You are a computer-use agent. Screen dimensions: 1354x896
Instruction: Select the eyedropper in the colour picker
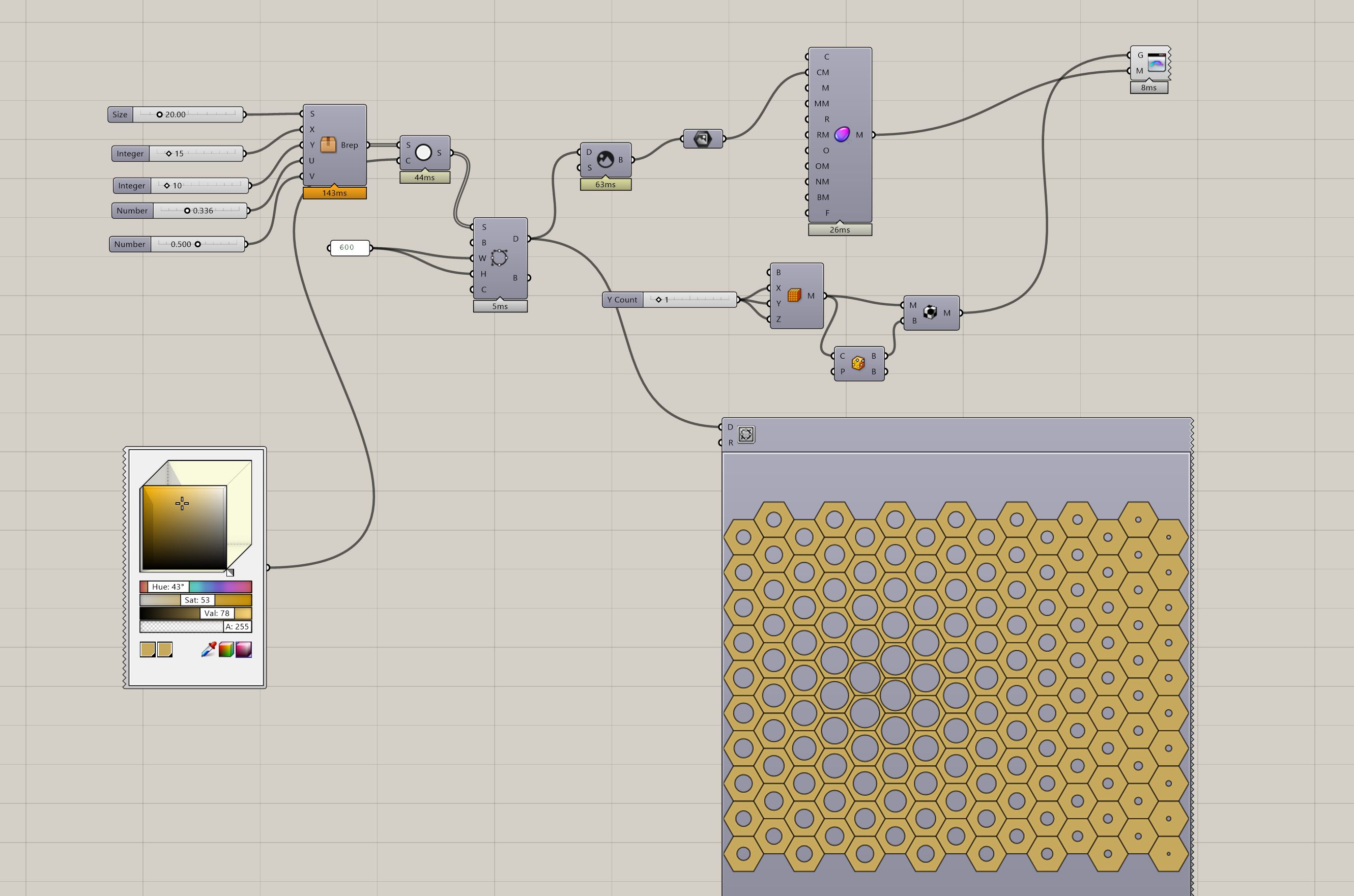click(x=209, y=650)
